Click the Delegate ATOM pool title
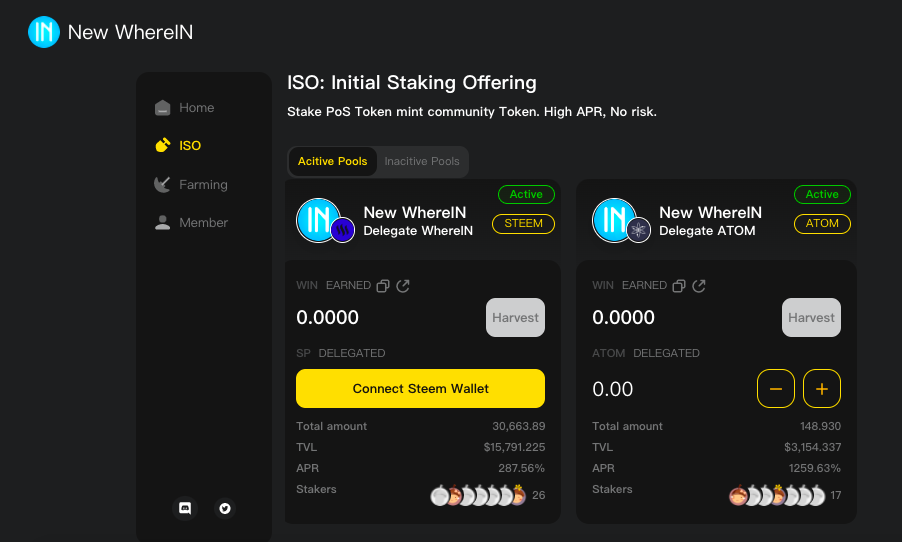This screenshot has height=542, width=902. (x=707, y=231)
